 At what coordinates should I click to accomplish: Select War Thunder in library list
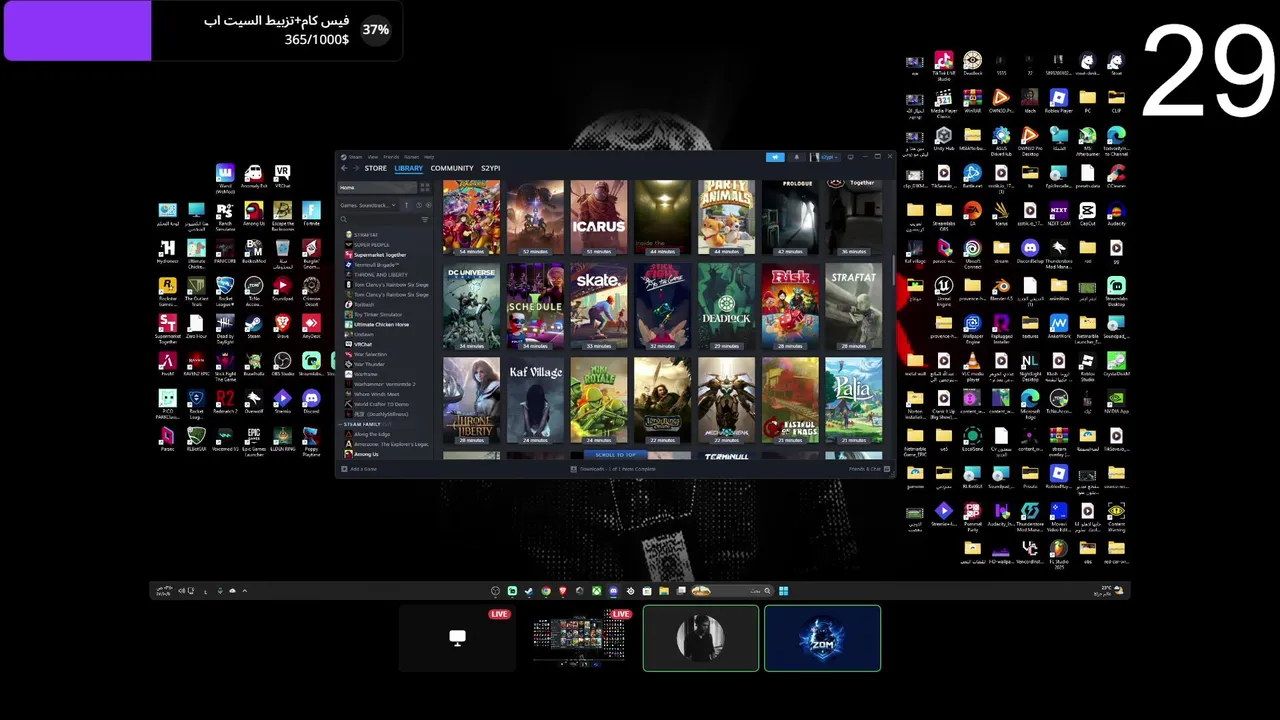pos(370,364)
